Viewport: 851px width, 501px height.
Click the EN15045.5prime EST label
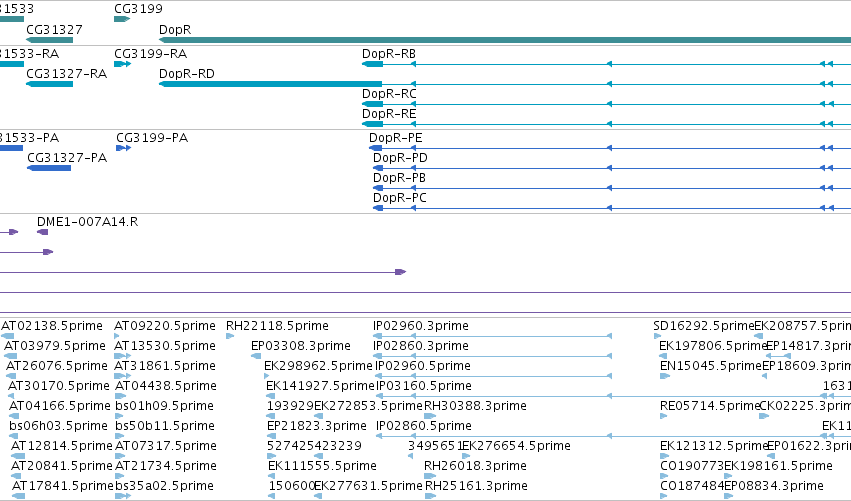click(x=711, y=366)
